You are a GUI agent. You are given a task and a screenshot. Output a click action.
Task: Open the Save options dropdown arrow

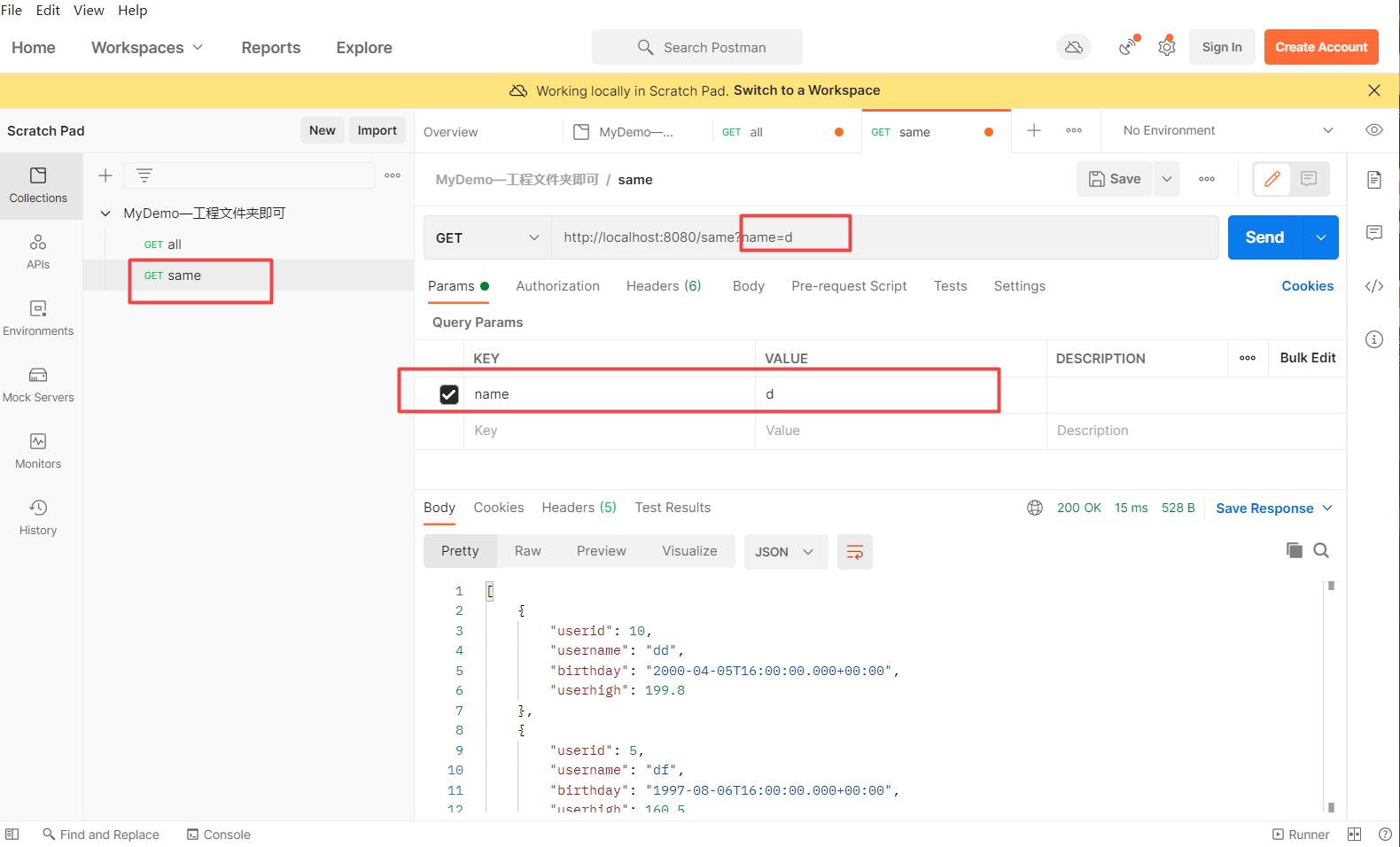[x=1167, y=179]
